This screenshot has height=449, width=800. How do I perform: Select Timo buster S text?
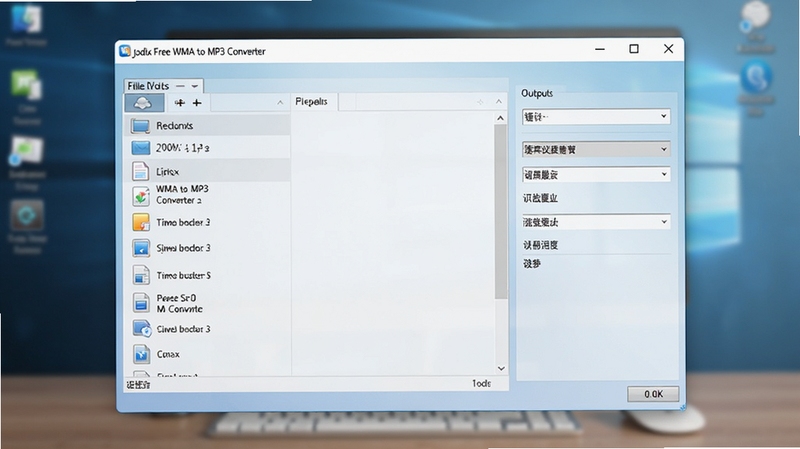tap(184, 276)
